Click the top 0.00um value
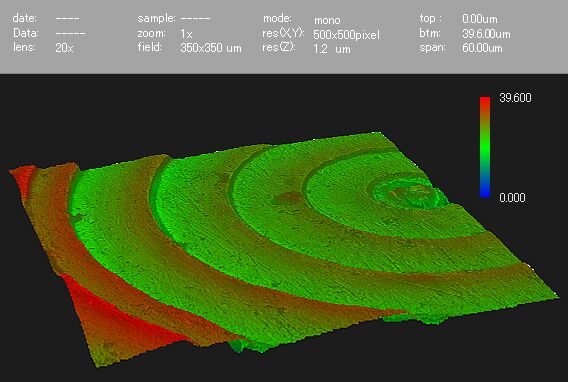The width and height of the screenshot is (568, 382). [480, 19]
